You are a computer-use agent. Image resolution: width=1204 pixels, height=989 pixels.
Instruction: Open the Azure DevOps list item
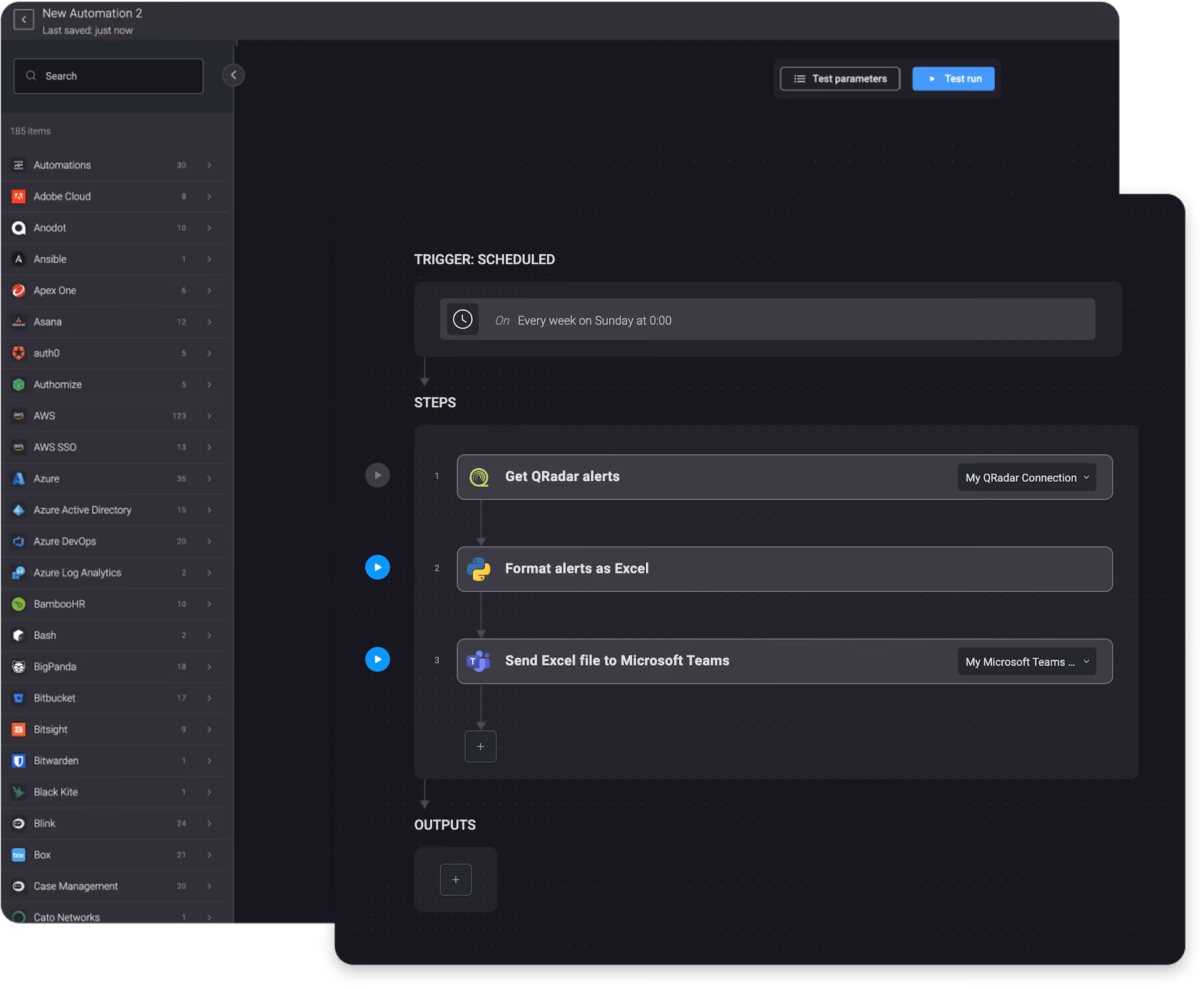[x=115, y=541]
